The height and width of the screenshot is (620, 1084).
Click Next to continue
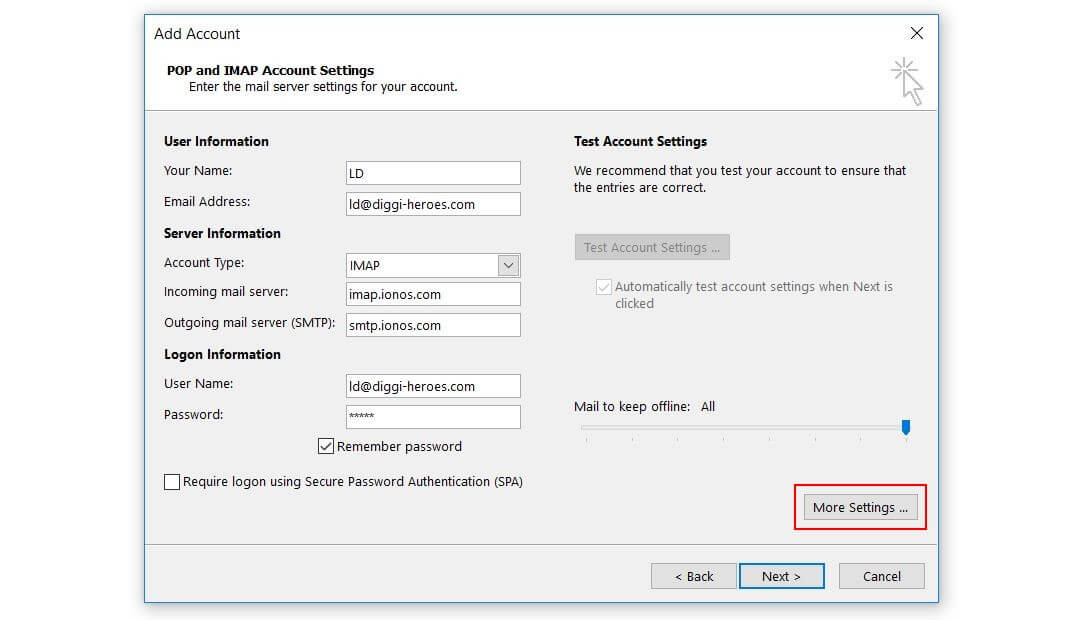781,576
